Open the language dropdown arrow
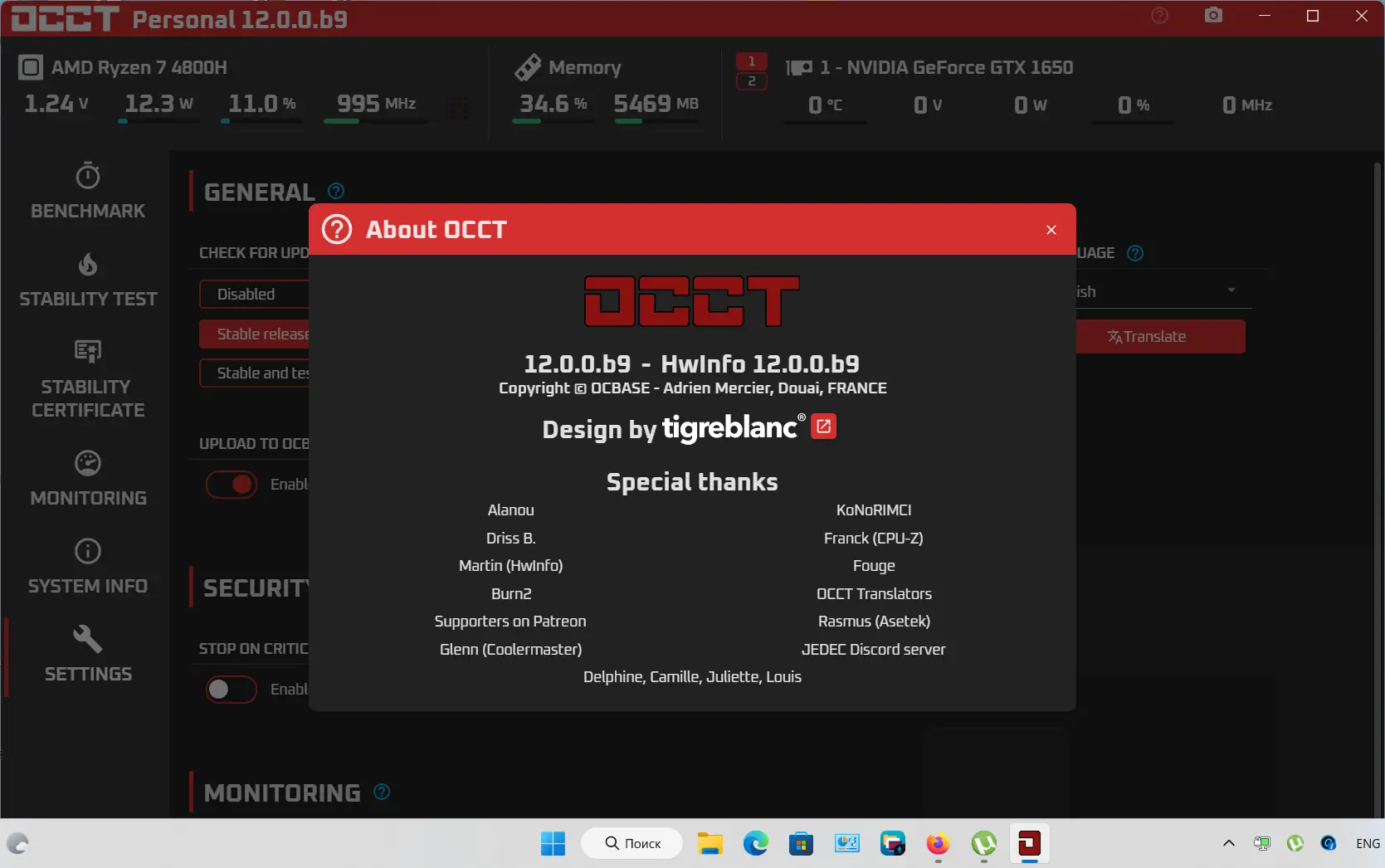 (x=1231, y=290)
